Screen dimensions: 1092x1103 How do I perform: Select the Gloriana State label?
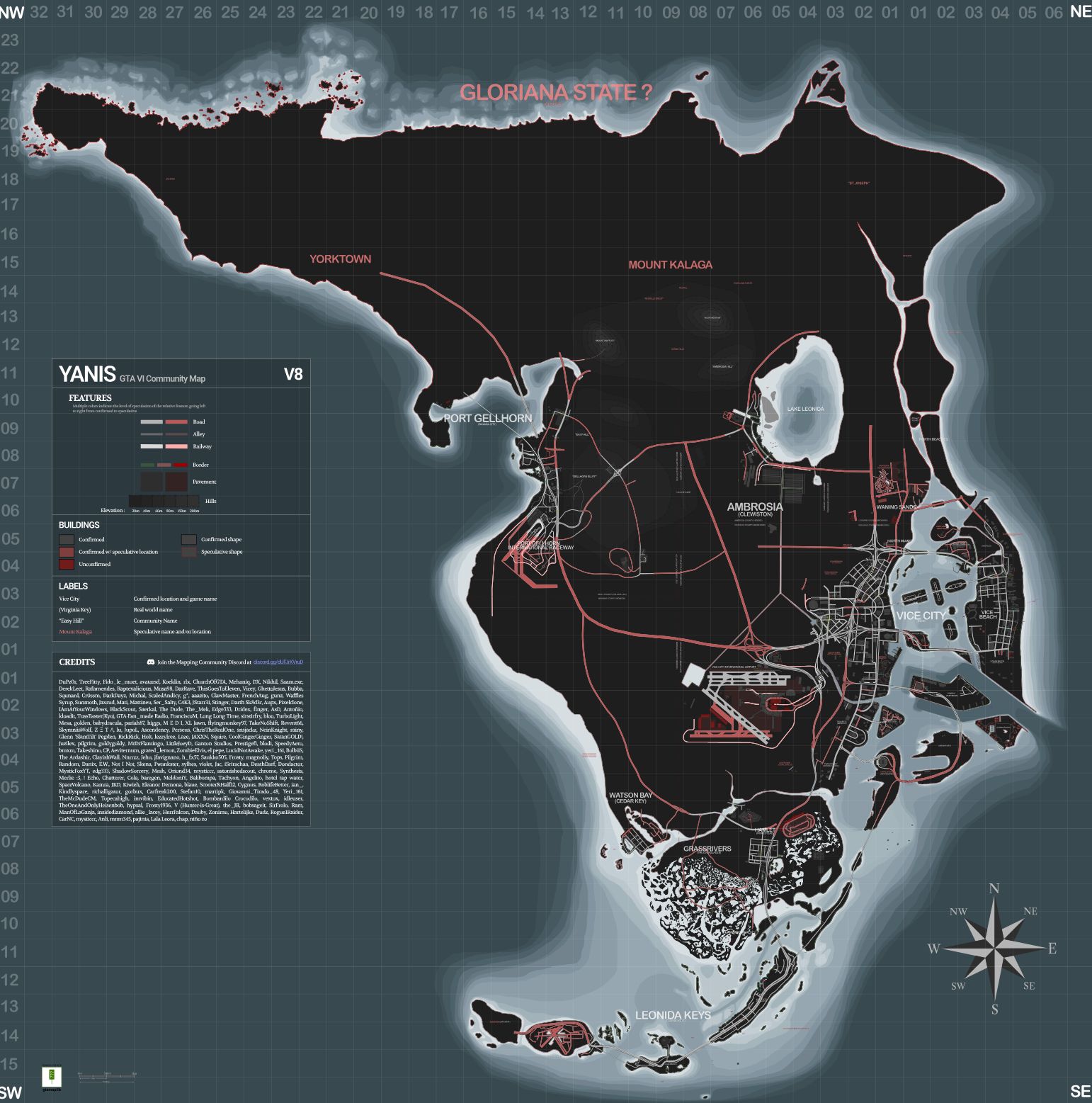click(x=555, y=93)
